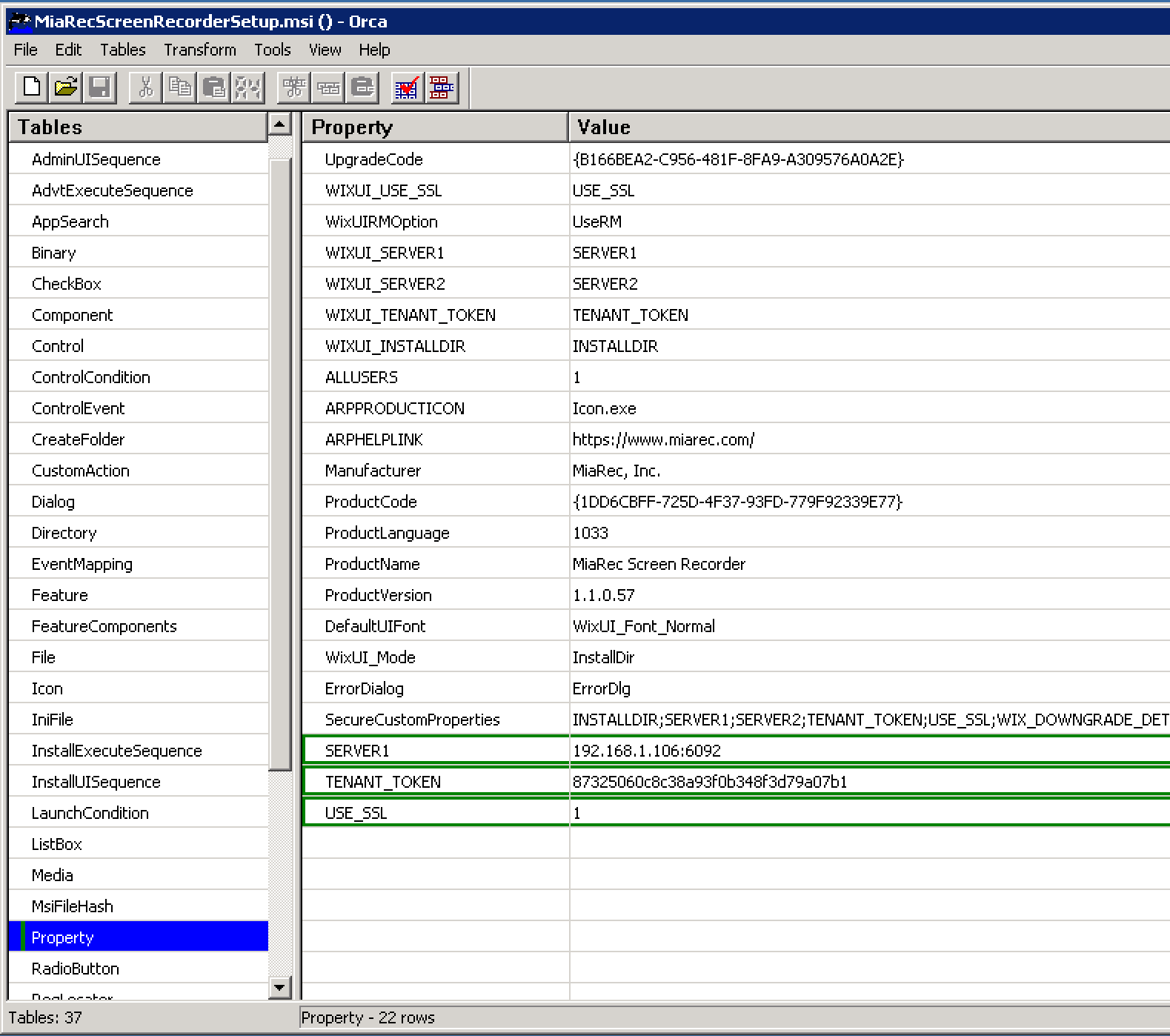Viewport: 1170px width, 1036px height.
Task: Click the Paste clipboard icon
Action: pos(213,87)
